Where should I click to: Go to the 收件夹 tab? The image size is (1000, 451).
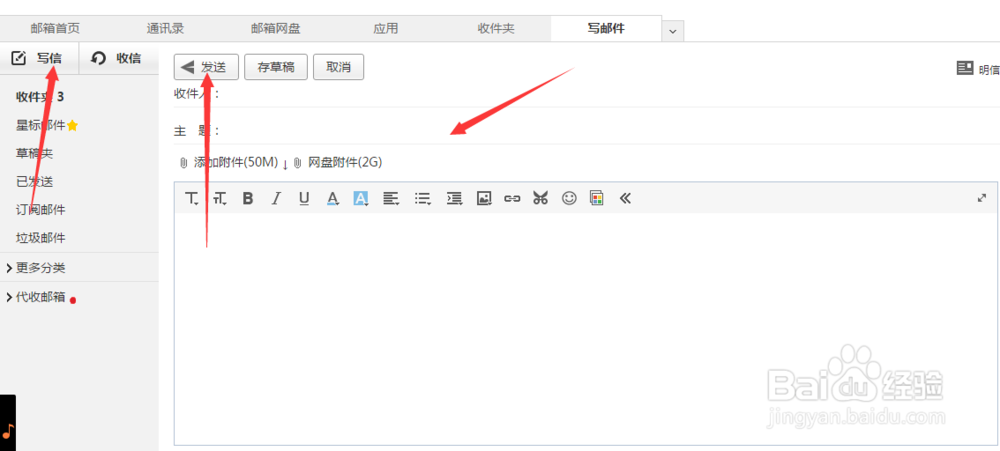click(496, 28)
